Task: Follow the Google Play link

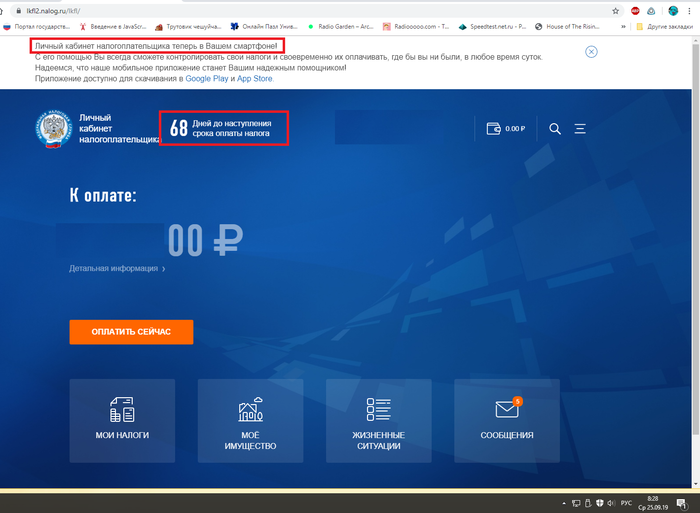Action: [207, 79]
